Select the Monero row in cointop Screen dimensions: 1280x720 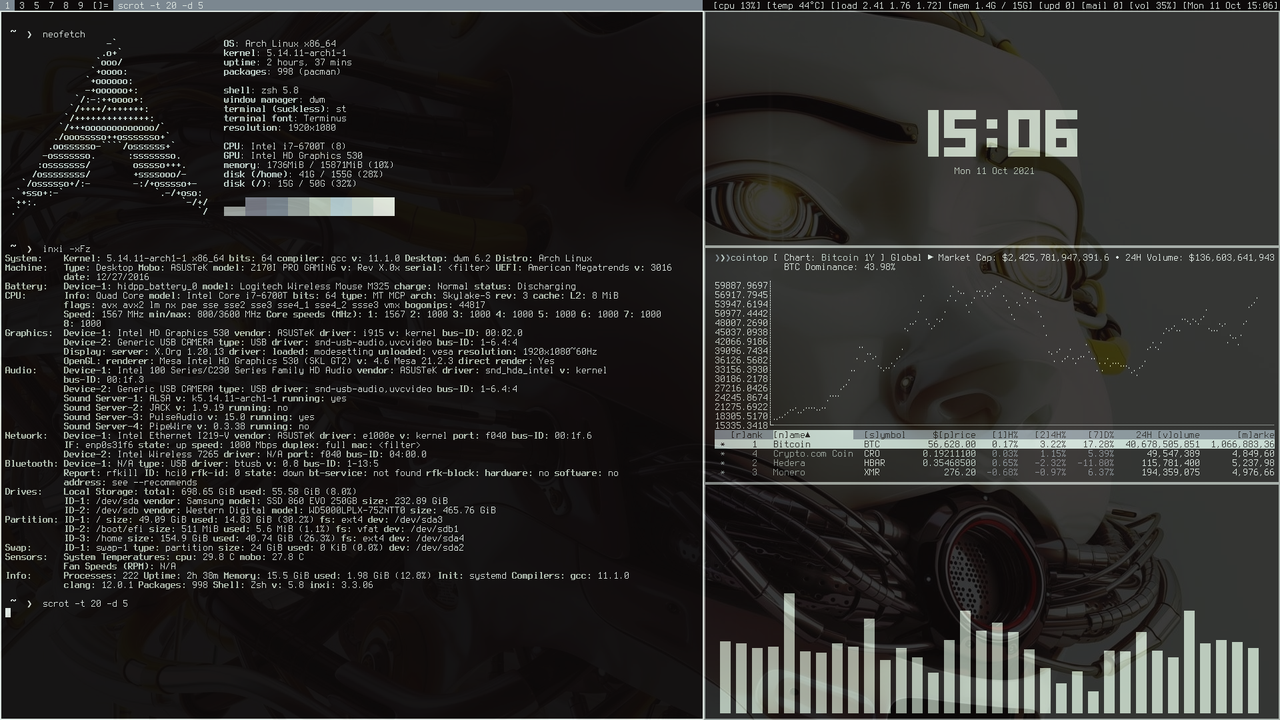[995, 472]
